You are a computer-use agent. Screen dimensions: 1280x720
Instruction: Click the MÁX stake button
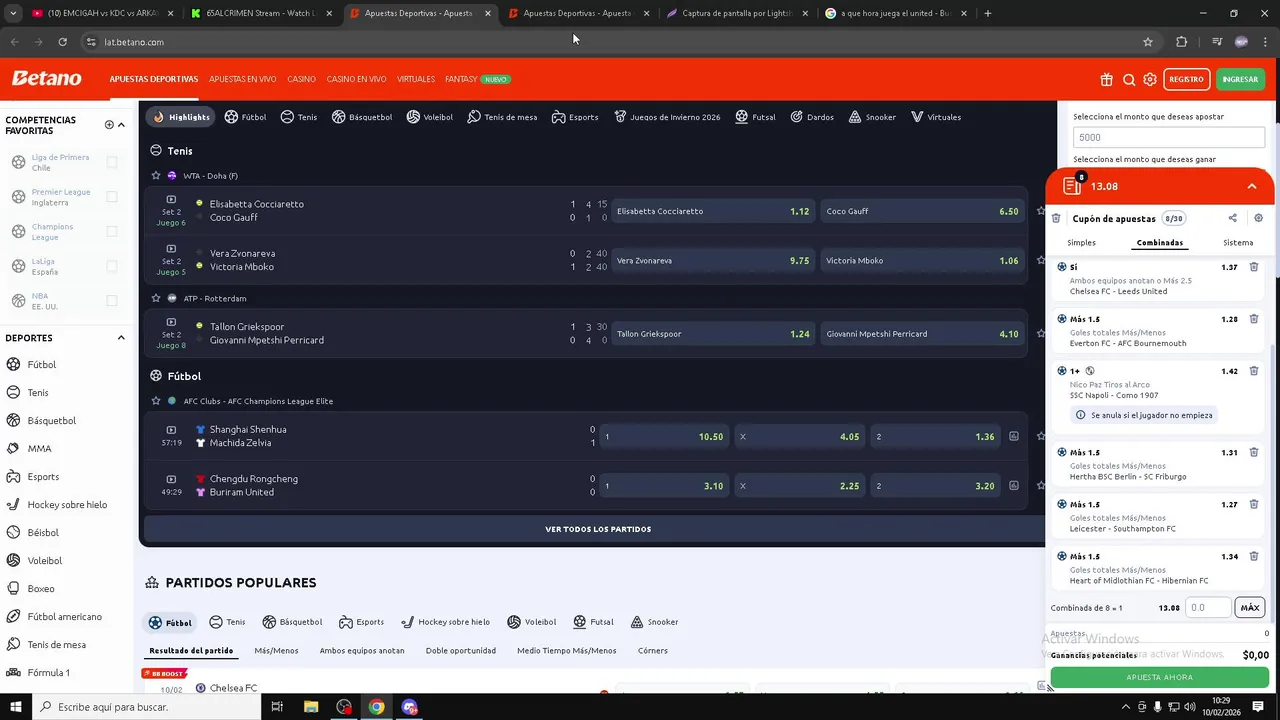pos(1250,607)
